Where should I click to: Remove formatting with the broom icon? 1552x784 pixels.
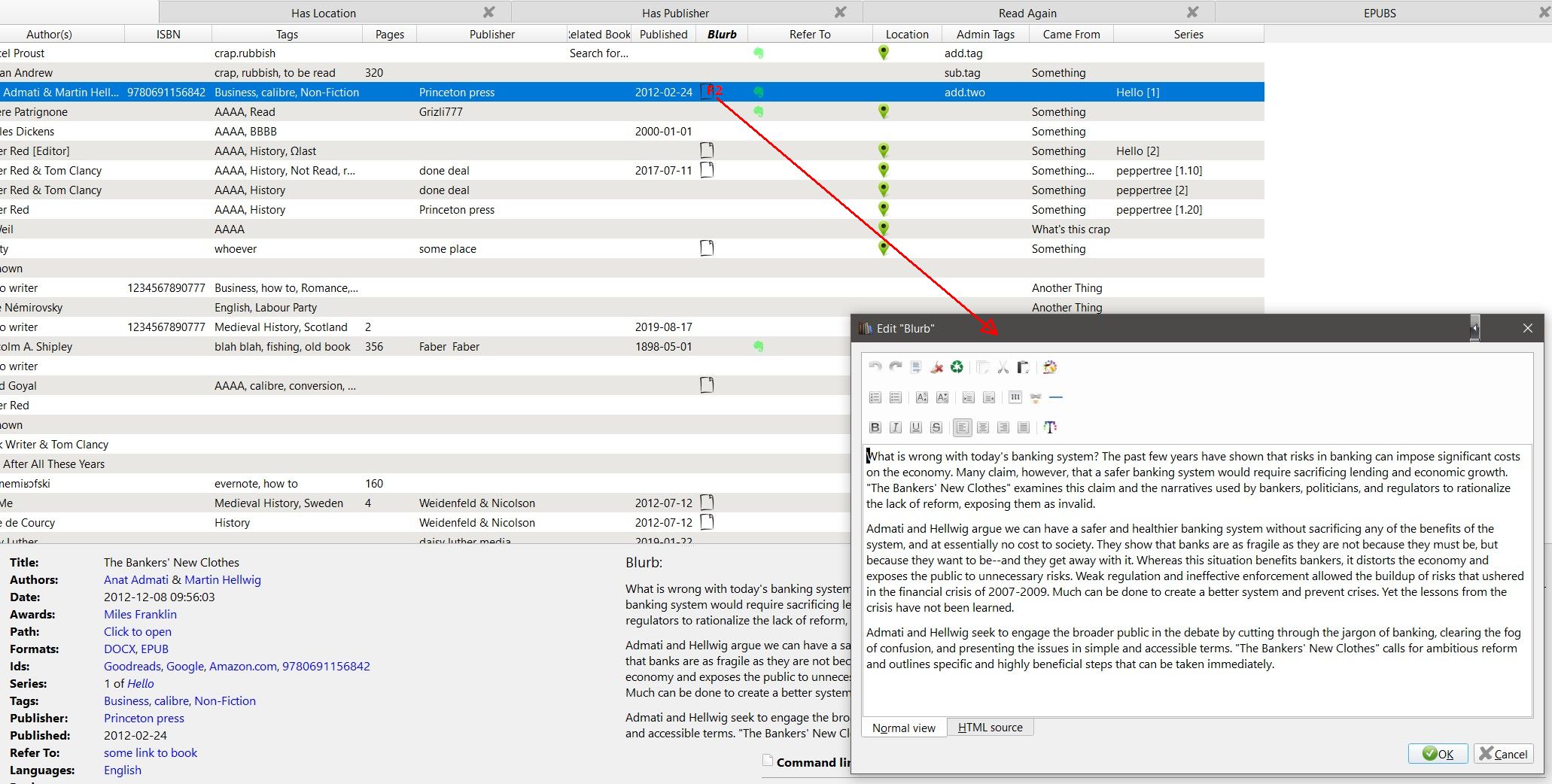(936, 367)
